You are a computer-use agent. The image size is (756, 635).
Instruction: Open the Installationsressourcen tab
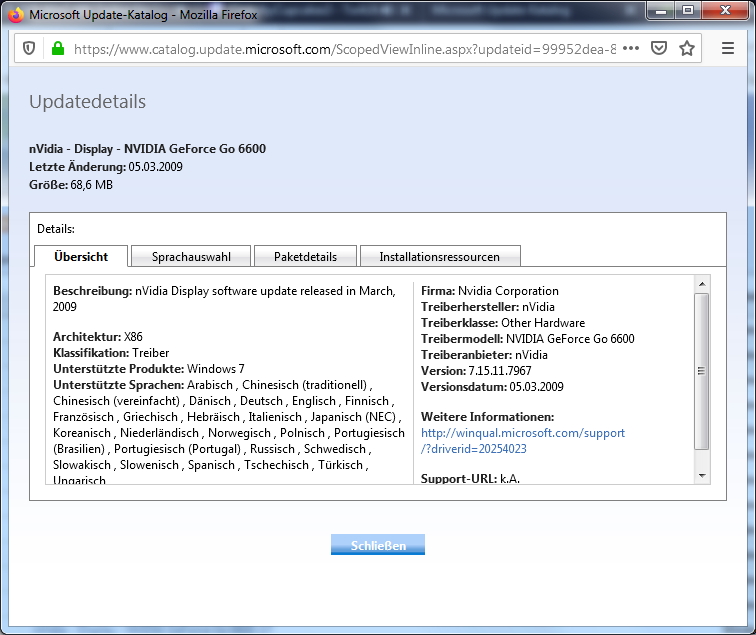[x=440, y=257]
